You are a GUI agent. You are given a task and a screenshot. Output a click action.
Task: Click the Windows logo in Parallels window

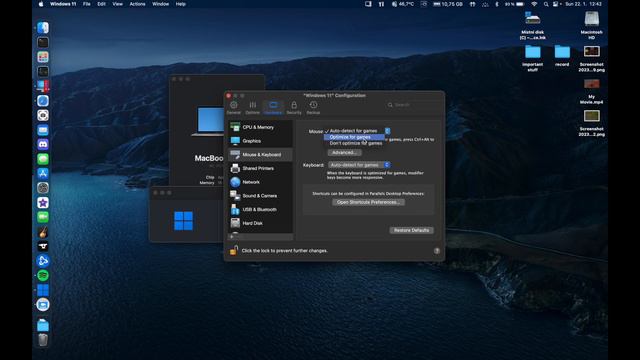[183, 221]
